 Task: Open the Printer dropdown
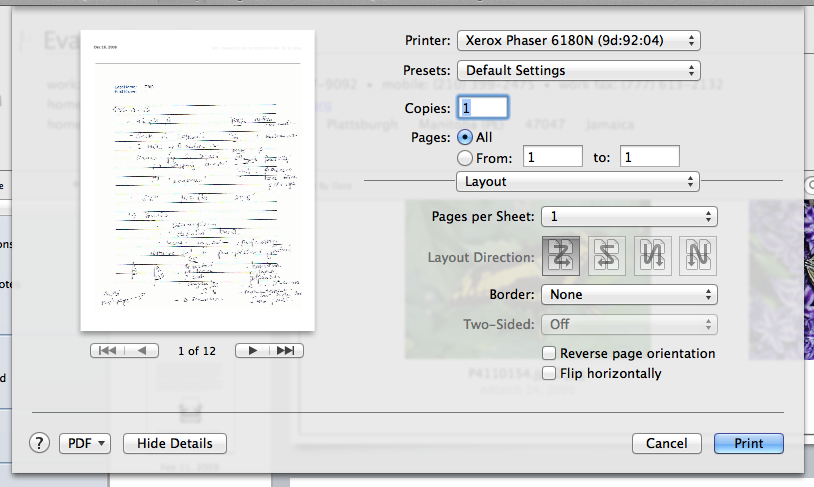coord(579,40)
